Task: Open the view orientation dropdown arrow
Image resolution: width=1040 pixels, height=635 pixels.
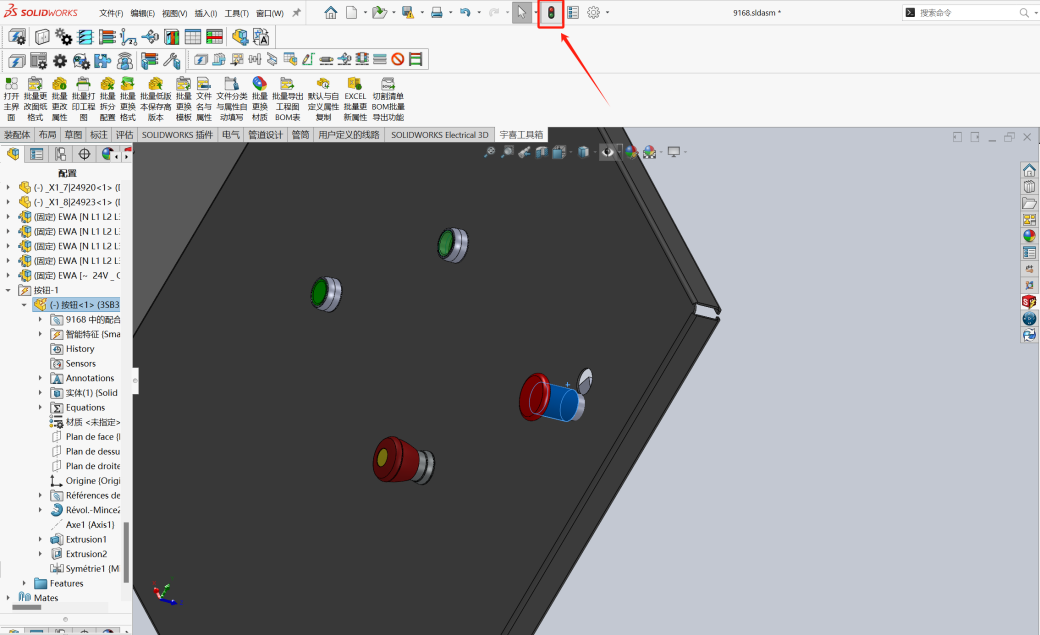Action: tap(571, 152)
